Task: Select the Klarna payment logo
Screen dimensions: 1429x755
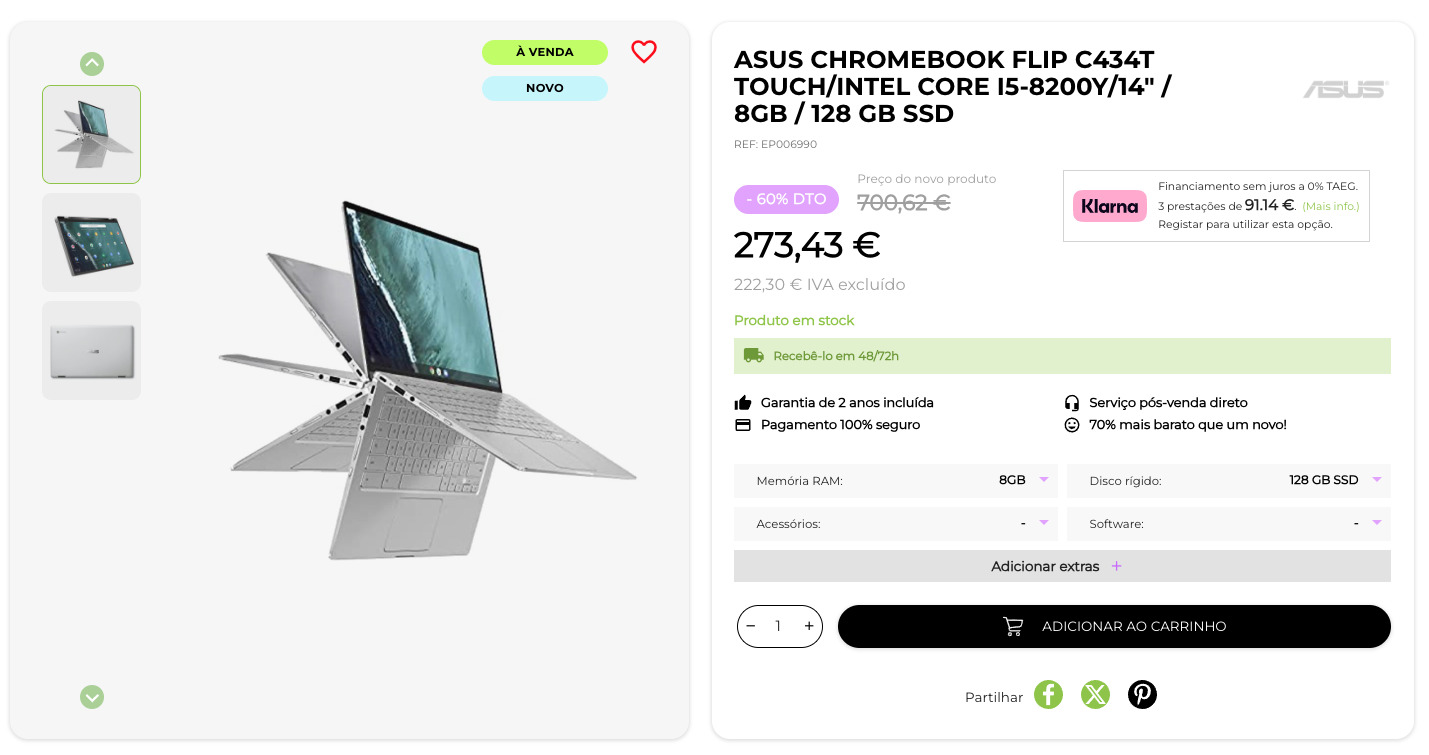Action: (1109, 206)
